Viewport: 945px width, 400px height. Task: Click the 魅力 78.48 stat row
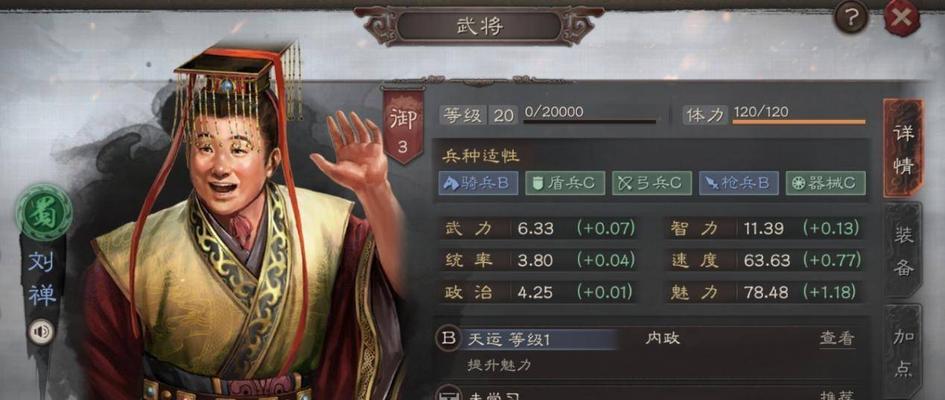764,292
